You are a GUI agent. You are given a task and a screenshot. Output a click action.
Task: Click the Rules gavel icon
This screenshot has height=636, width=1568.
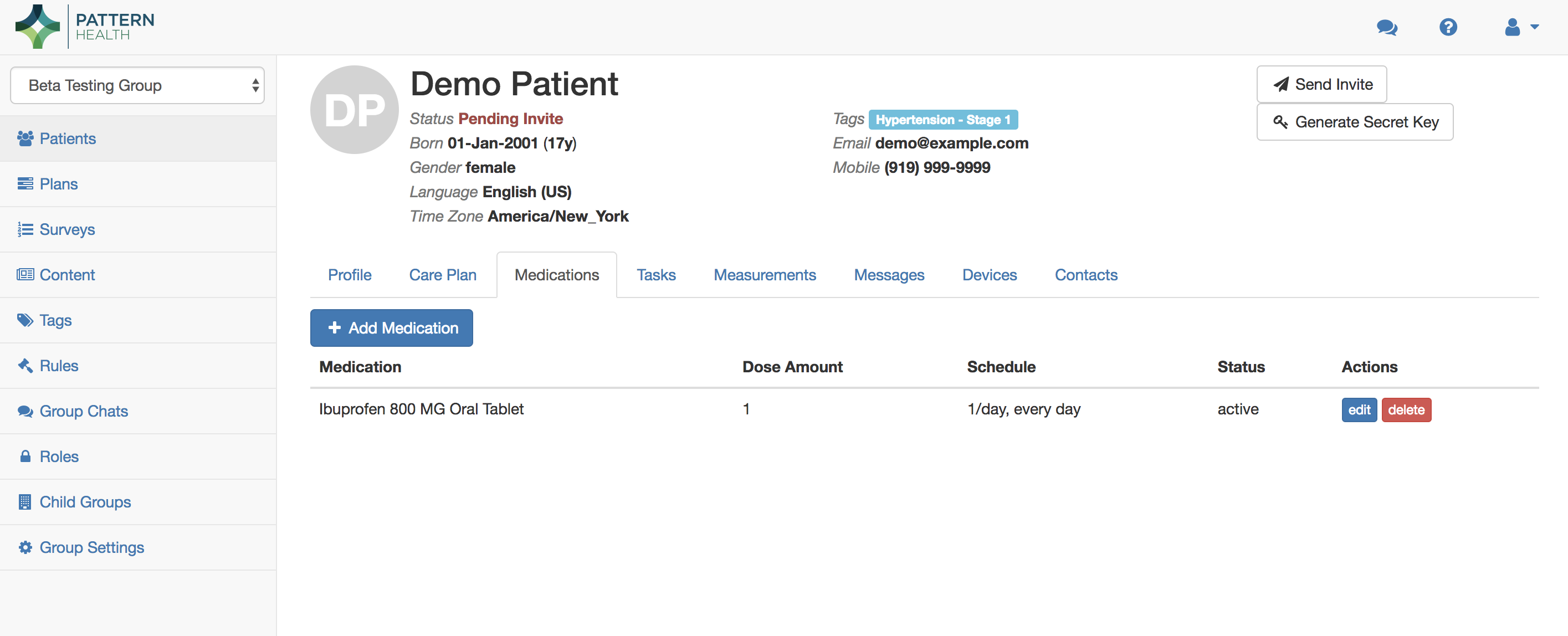click(x=25, y=366)
